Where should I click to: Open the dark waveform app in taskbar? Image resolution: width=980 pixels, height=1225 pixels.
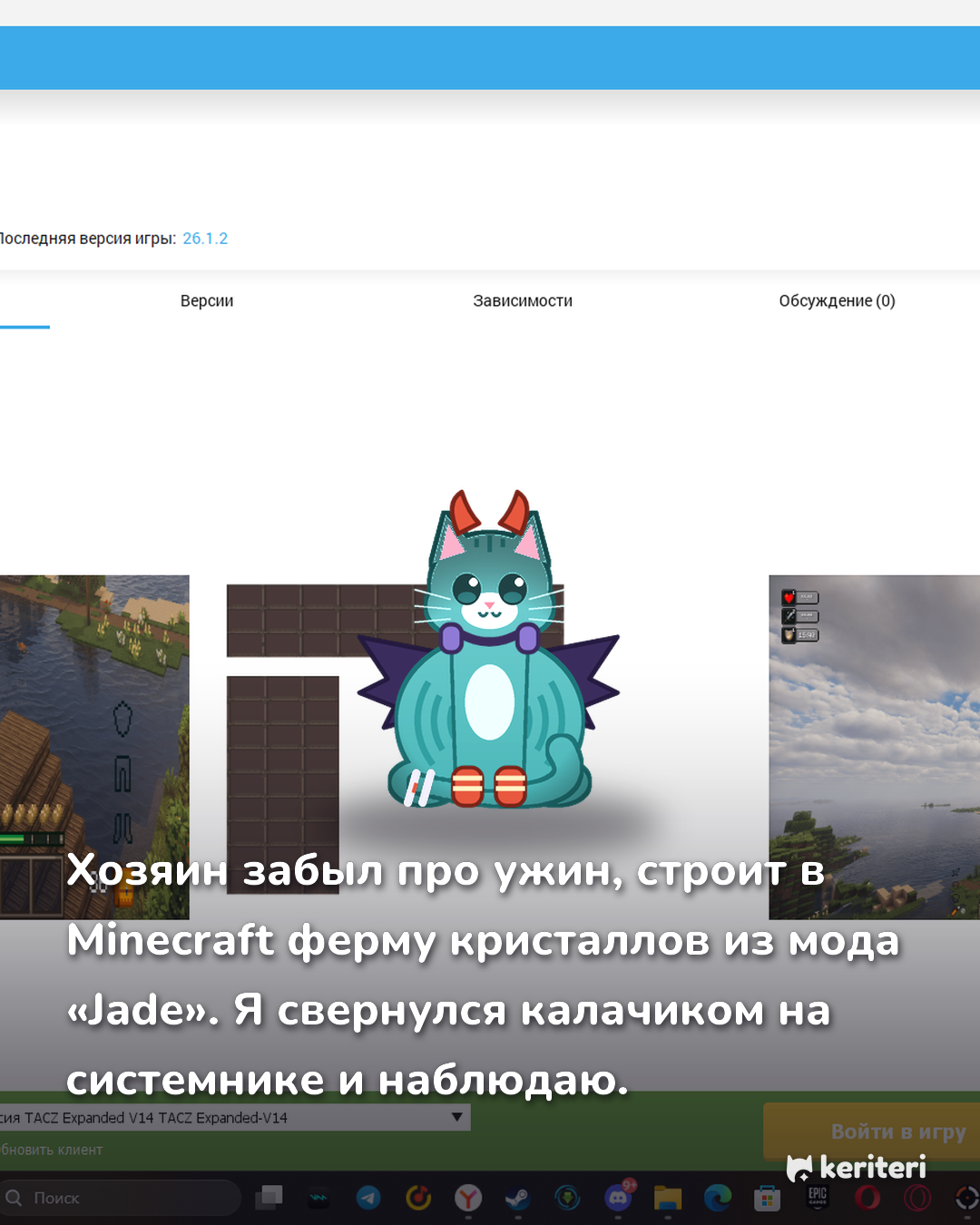pyautogui.click(x=318, y=1199)
